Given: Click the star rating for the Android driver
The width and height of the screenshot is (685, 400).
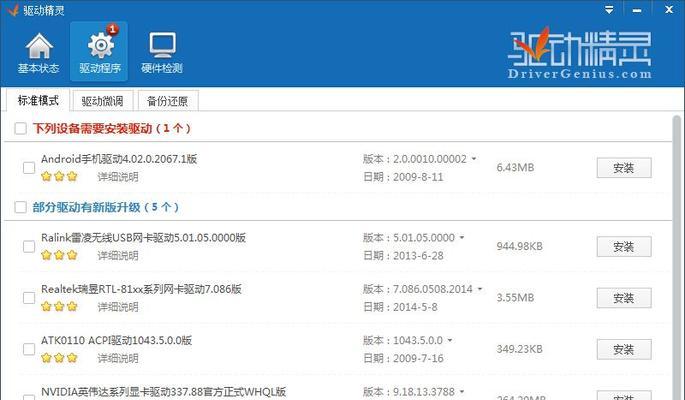Looking at the screenshot, I should point(59,176).
